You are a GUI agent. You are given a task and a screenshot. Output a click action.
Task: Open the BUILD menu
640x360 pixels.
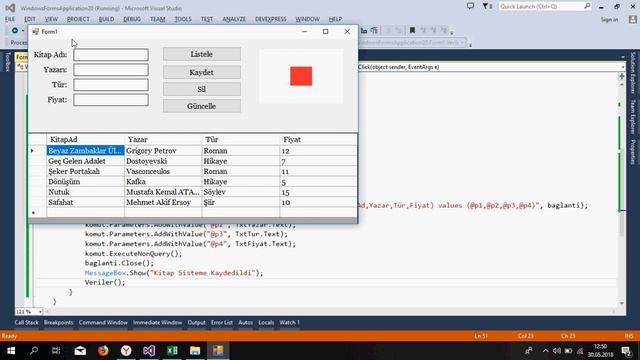[106, 19]
